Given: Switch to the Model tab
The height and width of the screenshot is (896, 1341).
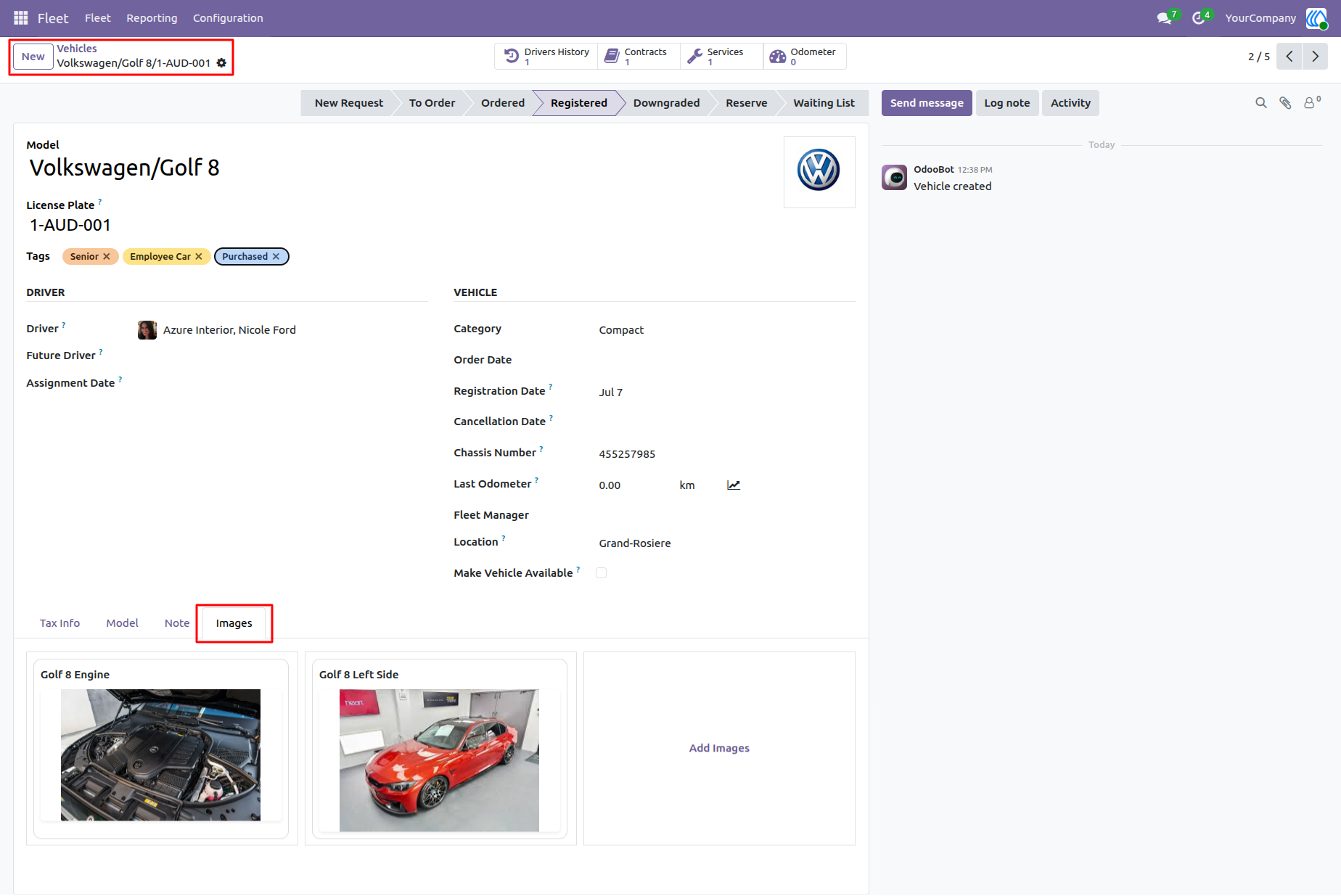Looking at the screenshot, I should 122,623.
